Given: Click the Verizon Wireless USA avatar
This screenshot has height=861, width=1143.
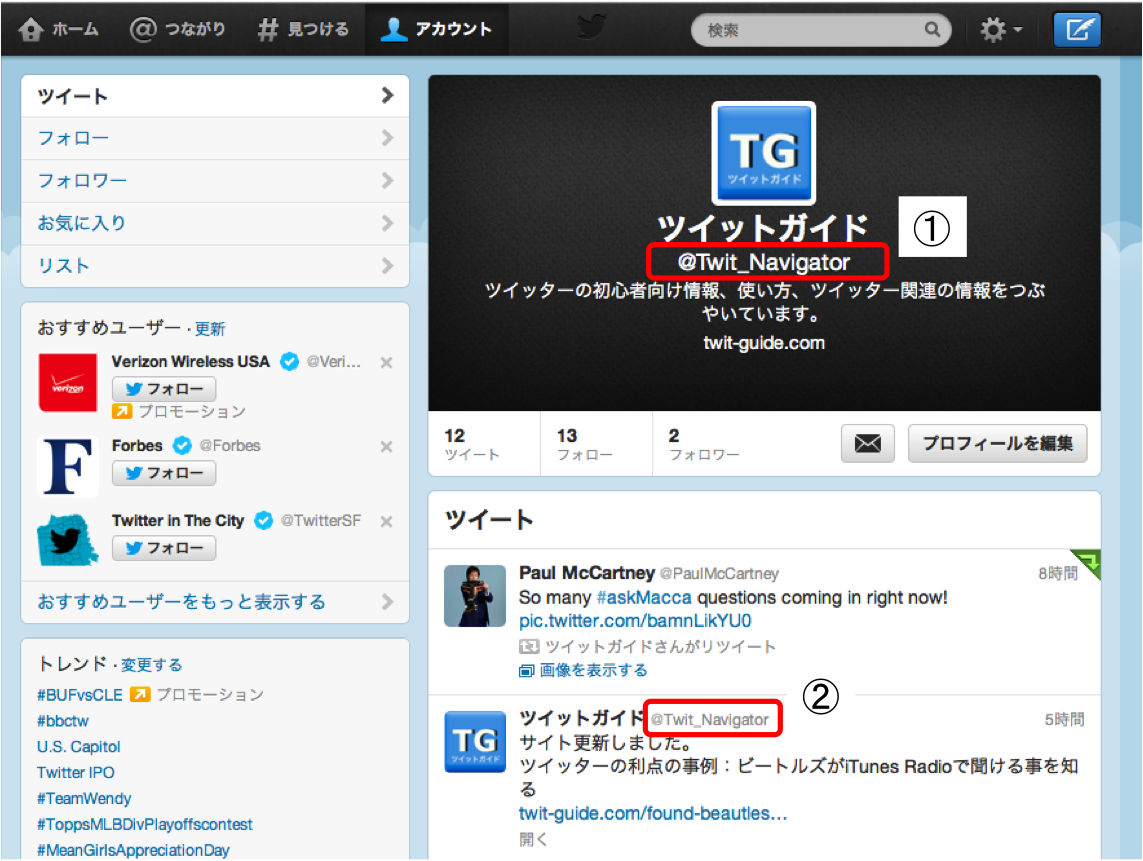Looking at the screenshot, I should [x=68, y=383].
